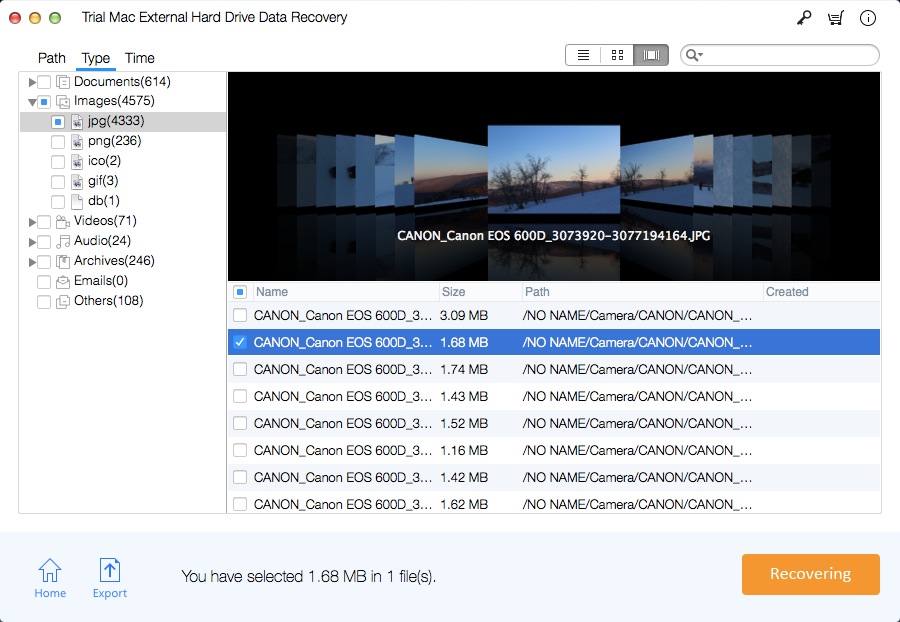Click the png file type icon
The width and height of the screenshot is (900, 622).
77,142
